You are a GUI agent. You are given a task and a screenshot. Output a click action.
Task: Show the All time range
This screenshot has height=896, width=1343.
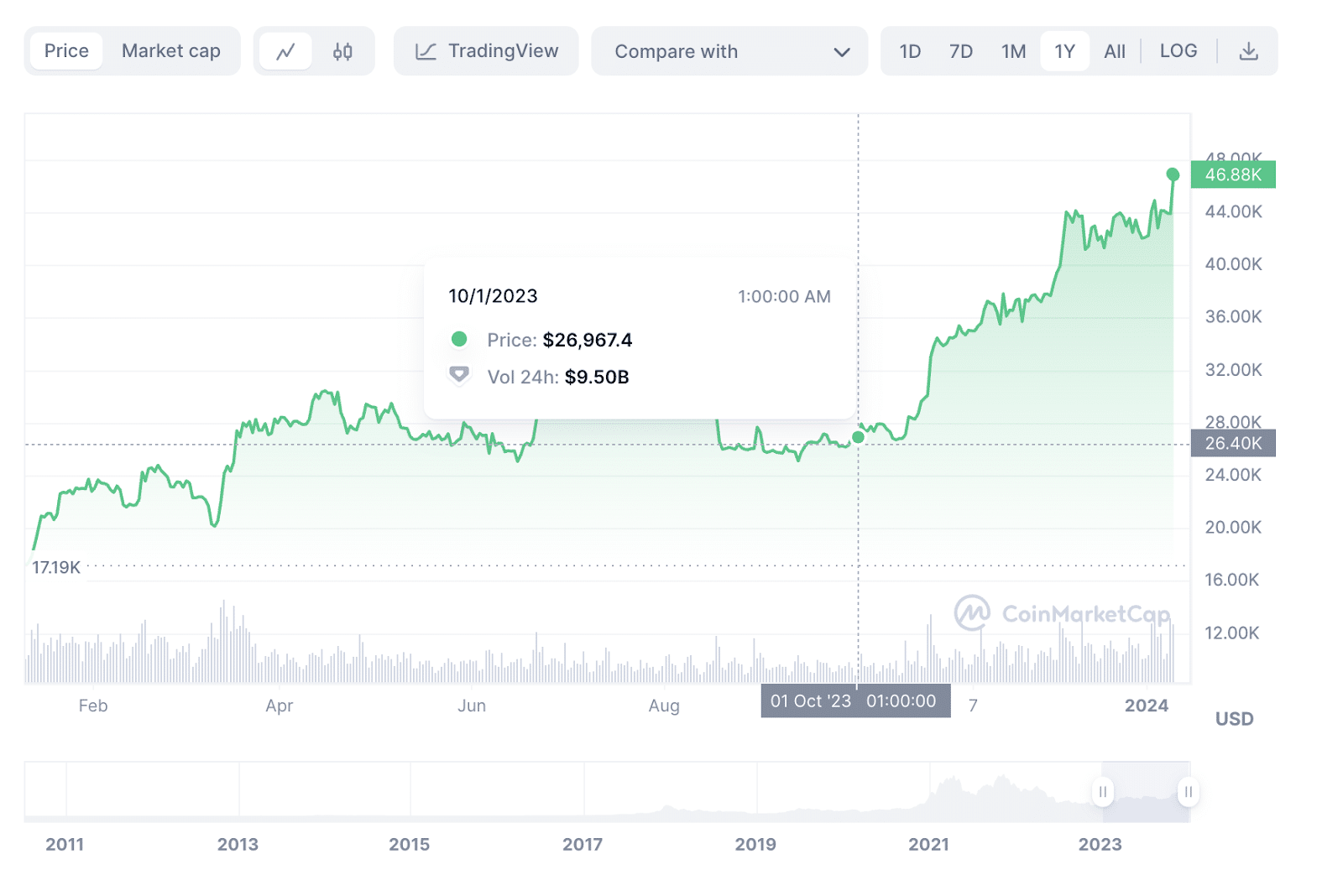click(1114, 52)
